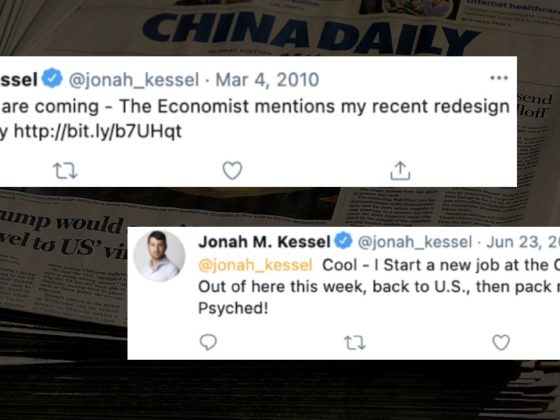Open the bit.ly/b7UHqt link
Image resolution: width=560 pixels, height=420 pixels.
click(x=98, y=131)
